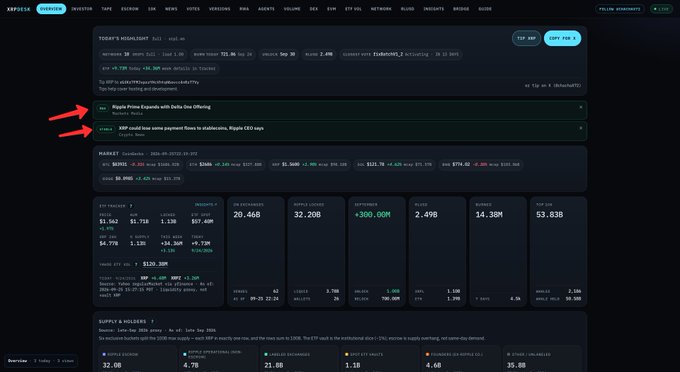The height and width of the screenshot is (372, 680).
Task: Click the Overview views counter badge
Action: coord(41,361)
